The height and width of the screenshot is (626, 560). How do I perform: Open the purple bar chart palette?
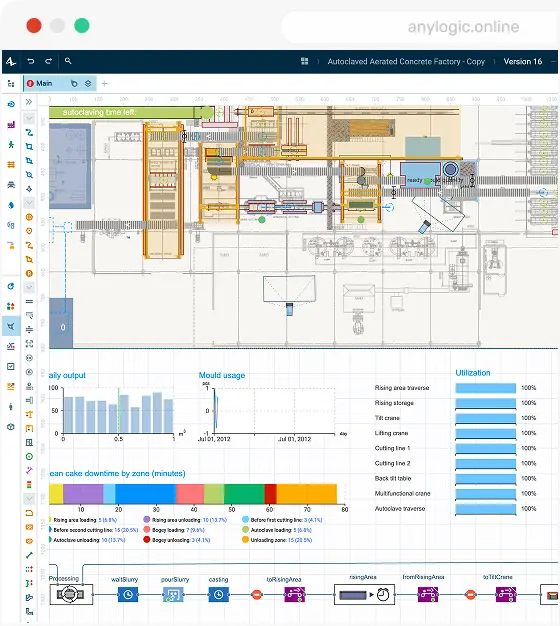click(x=11, y=125)
